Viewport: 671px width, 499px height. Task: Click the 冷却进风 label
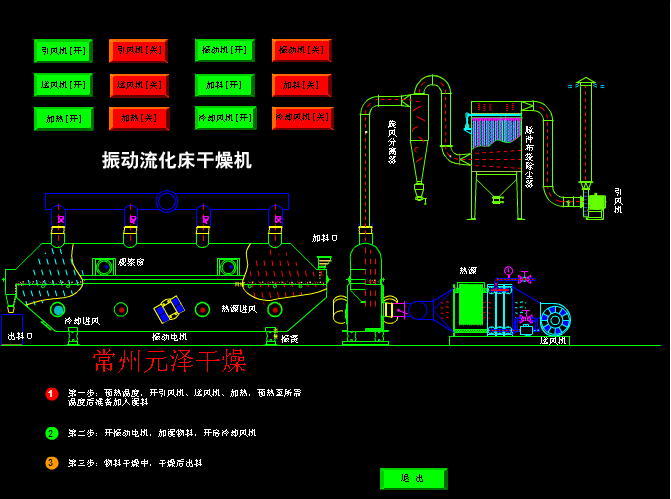tap(82, 321)
